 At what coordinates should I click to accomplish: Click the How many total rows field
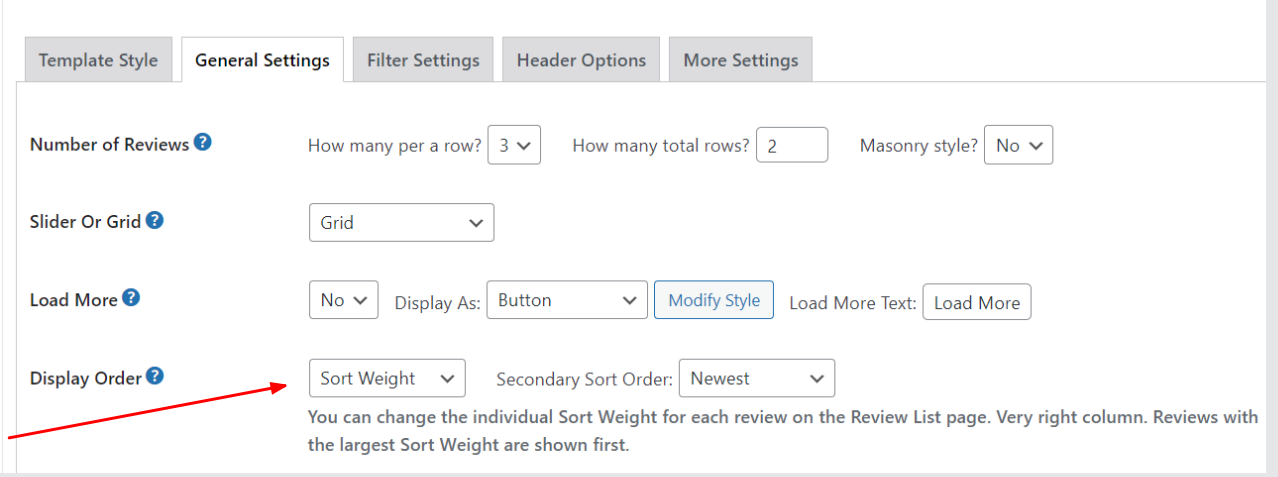coord(792,145)
